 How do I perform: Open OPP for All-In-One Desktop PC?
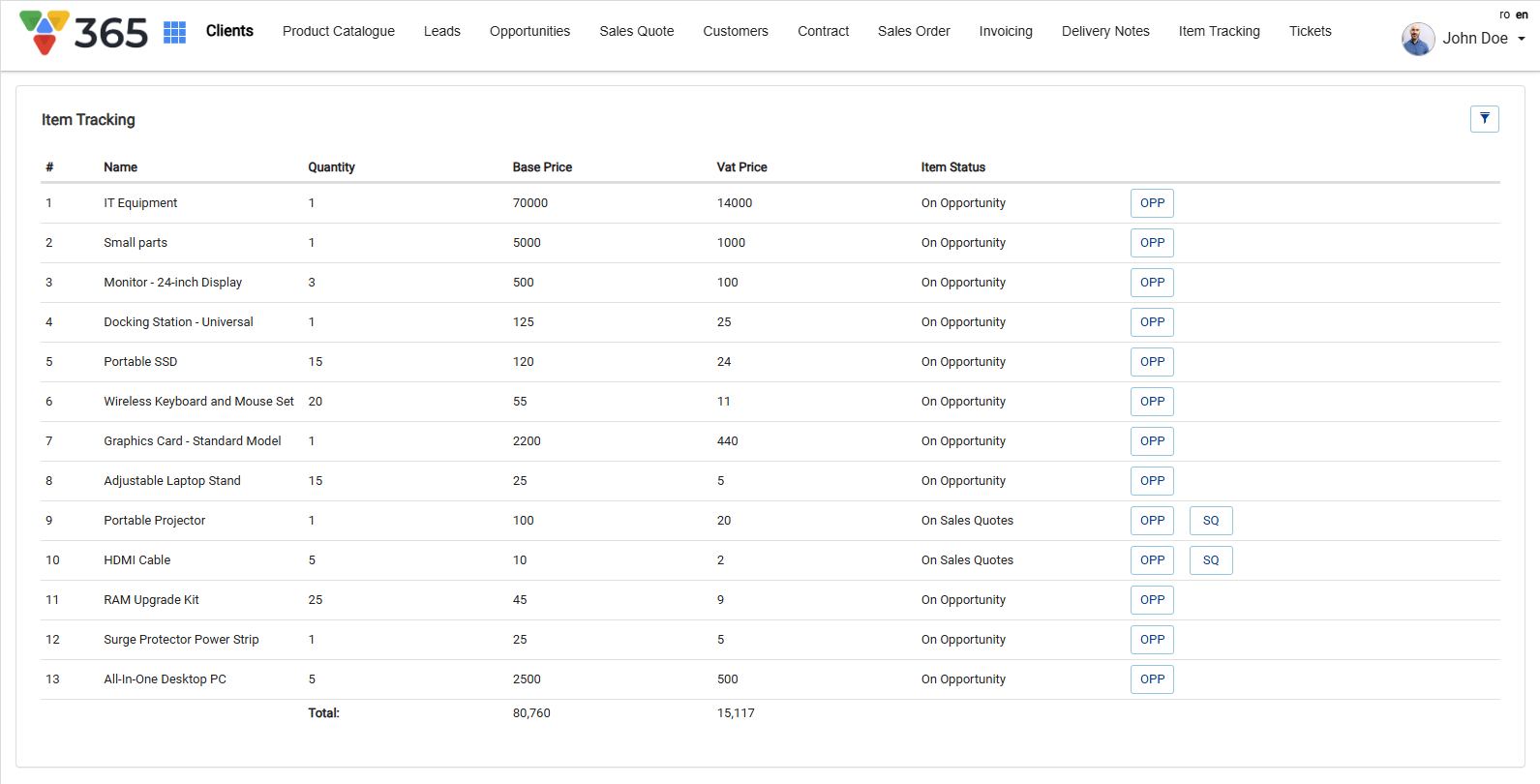(1152, 679)
